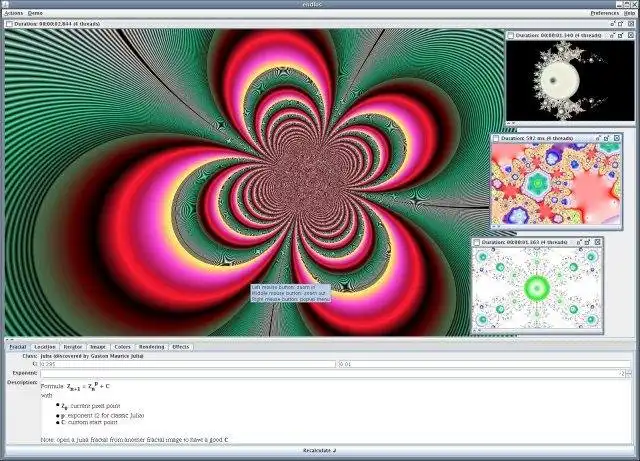Click inside the main flower fractal image
The height and width of the screenshot is (461, 640).
click(x=254, y=182)
